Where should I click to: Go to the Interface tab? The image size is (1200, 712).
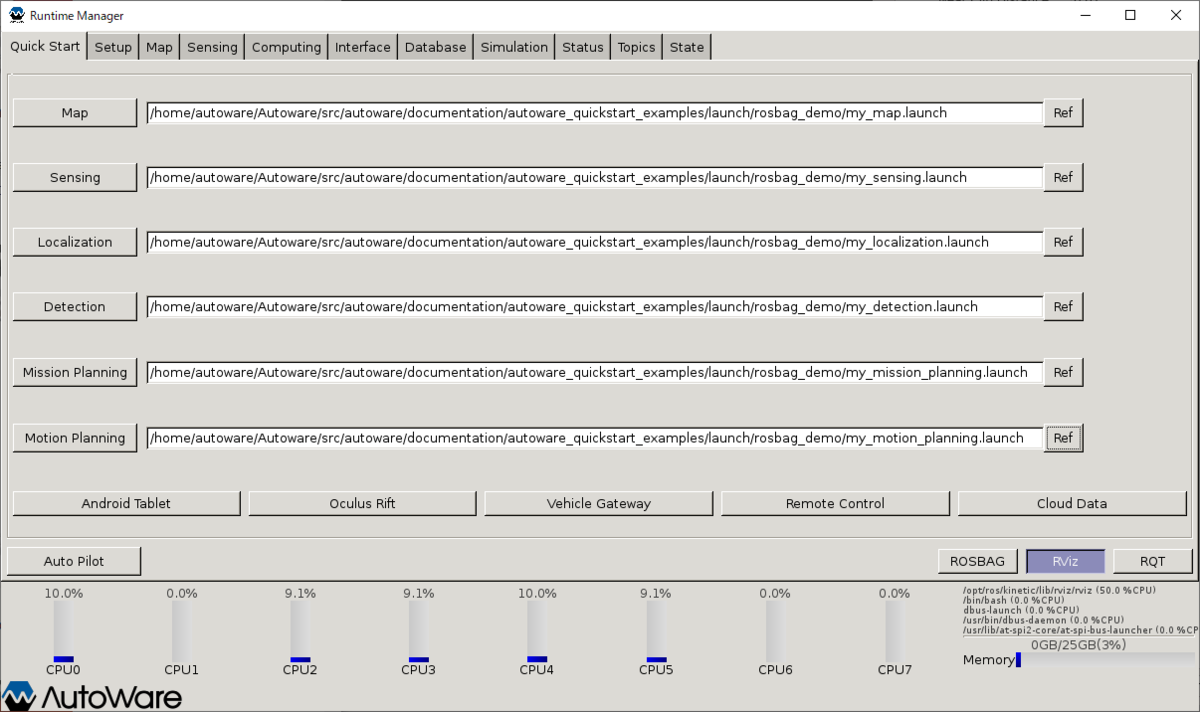[362, 47]
